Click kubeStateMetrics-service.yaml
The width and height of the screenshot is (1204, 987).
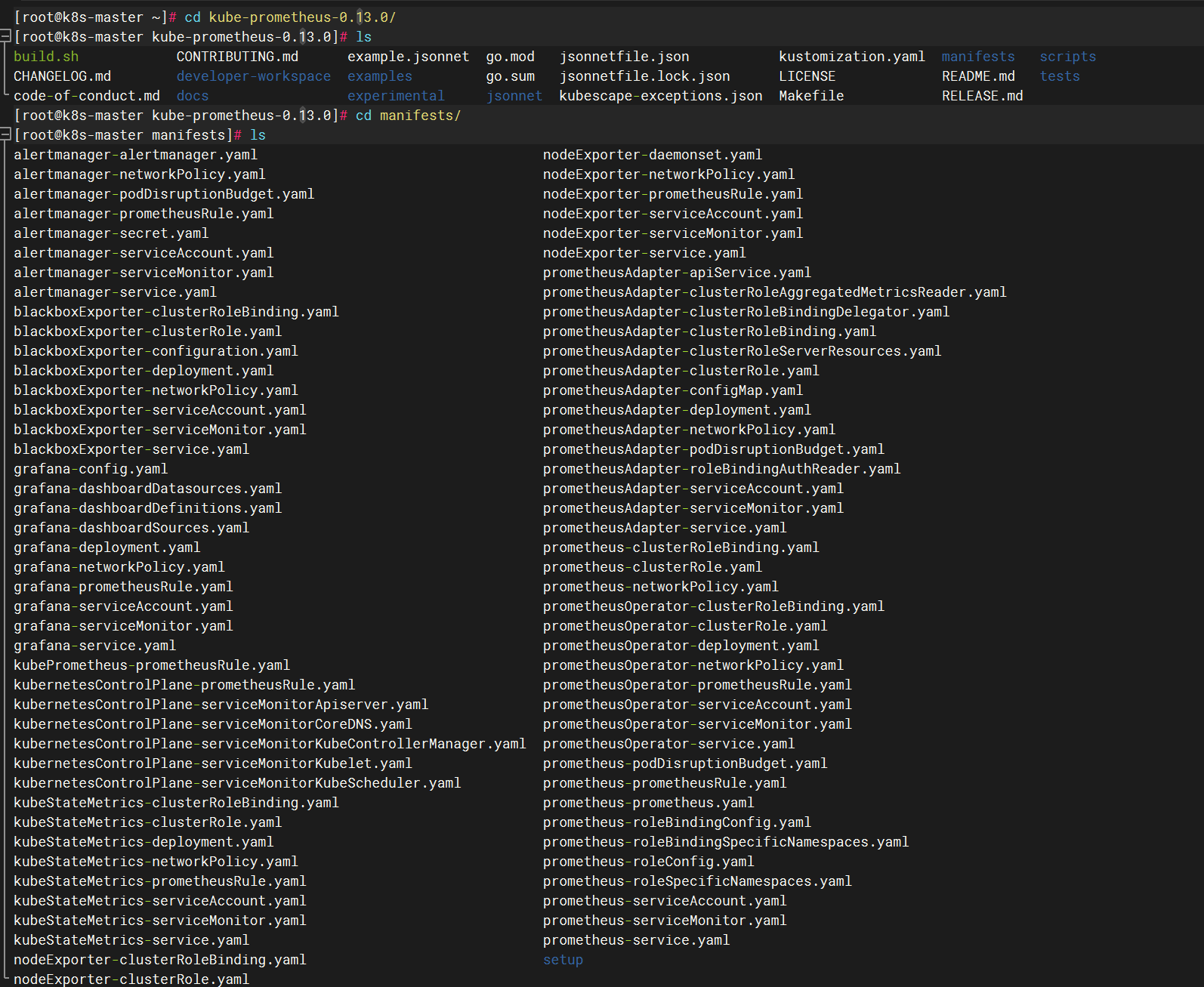coord(131,940)
